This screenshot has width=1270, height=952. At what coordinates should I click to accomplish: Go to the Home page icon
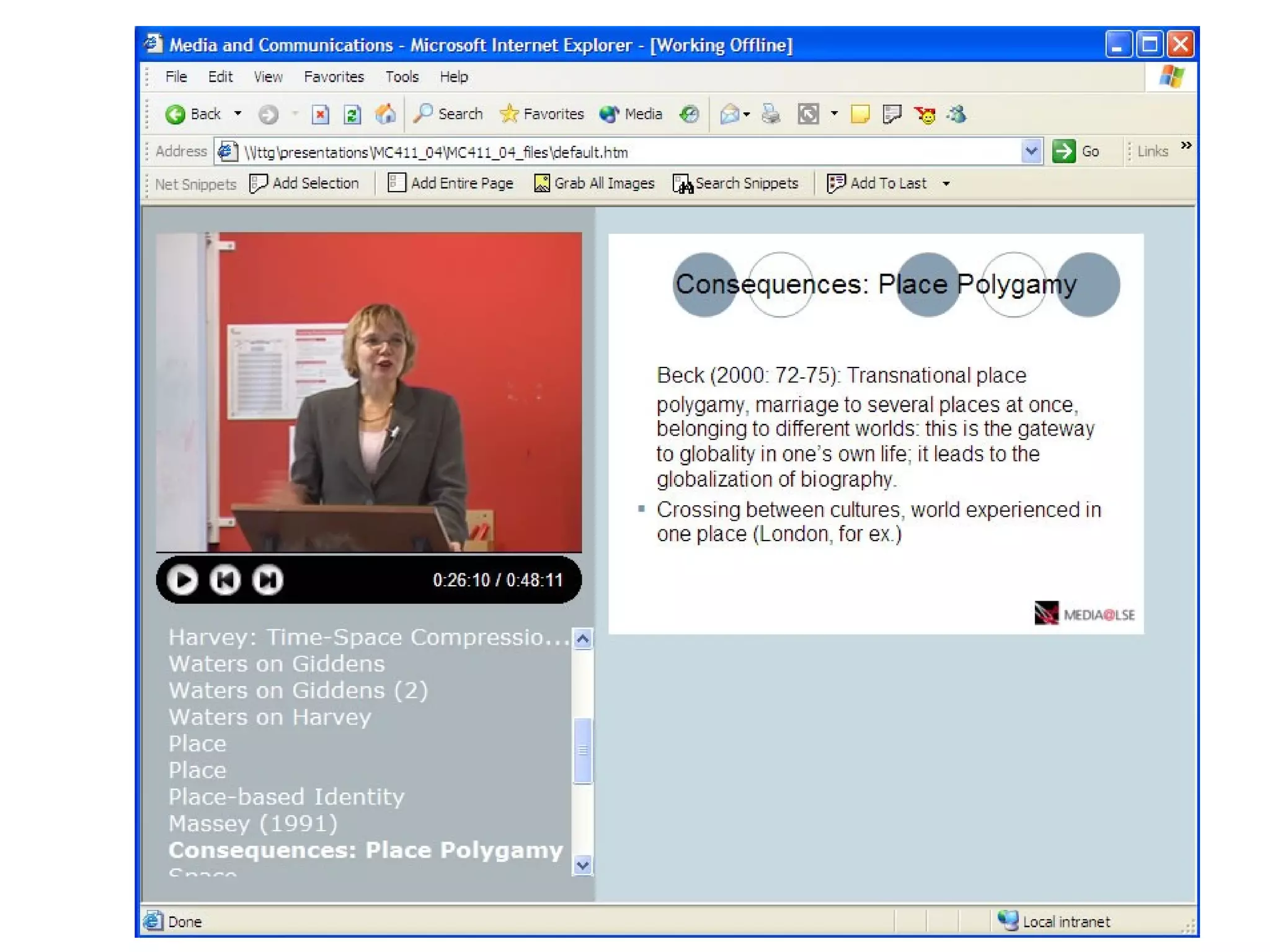(x=385, y=114)
